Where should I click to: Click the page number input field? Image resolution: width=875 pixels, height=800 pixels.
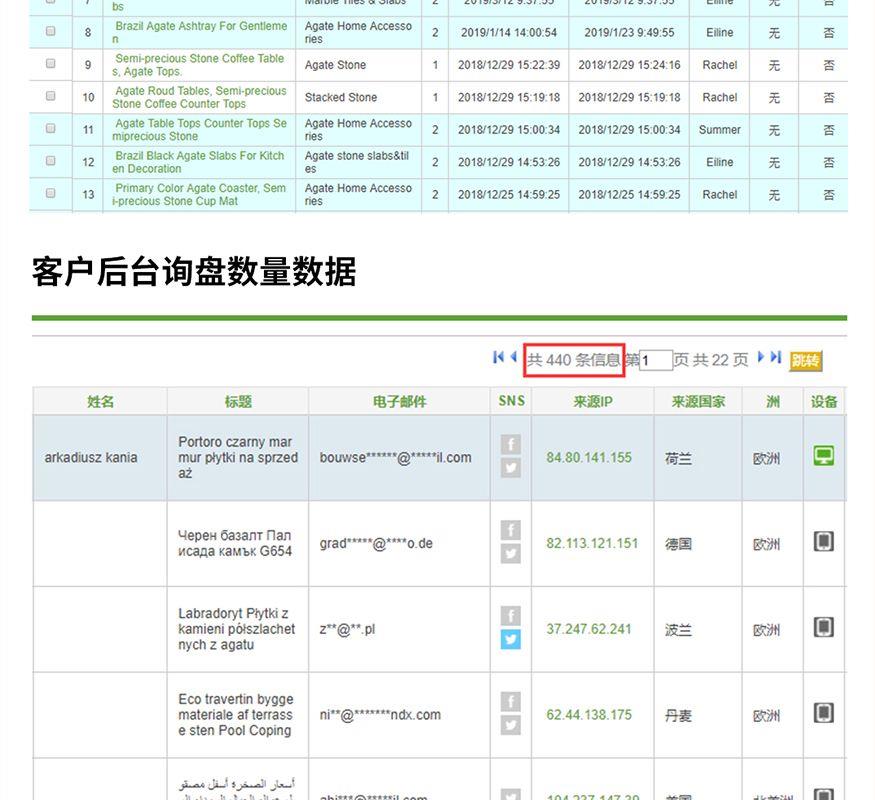click(x=656, y=361)
